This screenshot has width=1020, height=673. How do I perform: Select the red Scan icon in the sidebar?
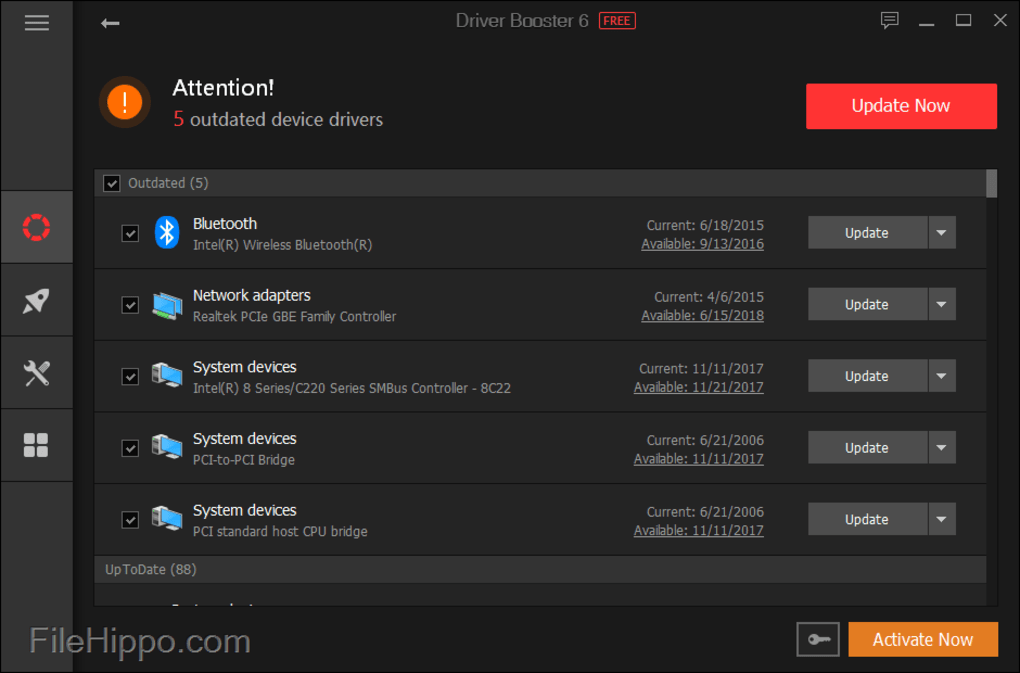[x=36, y=227]
